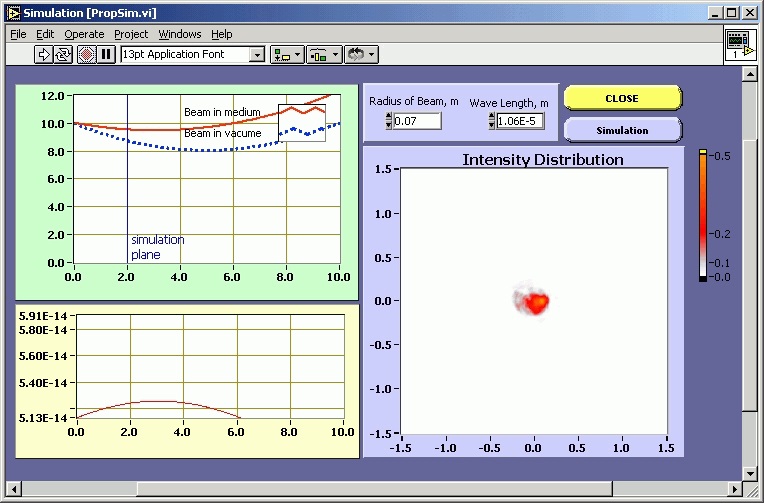This screenshot has width=764, height=503.
Task: Click the 'Radius of Beam, m' label
Action: pyautogui.click(x=414, y=101)
